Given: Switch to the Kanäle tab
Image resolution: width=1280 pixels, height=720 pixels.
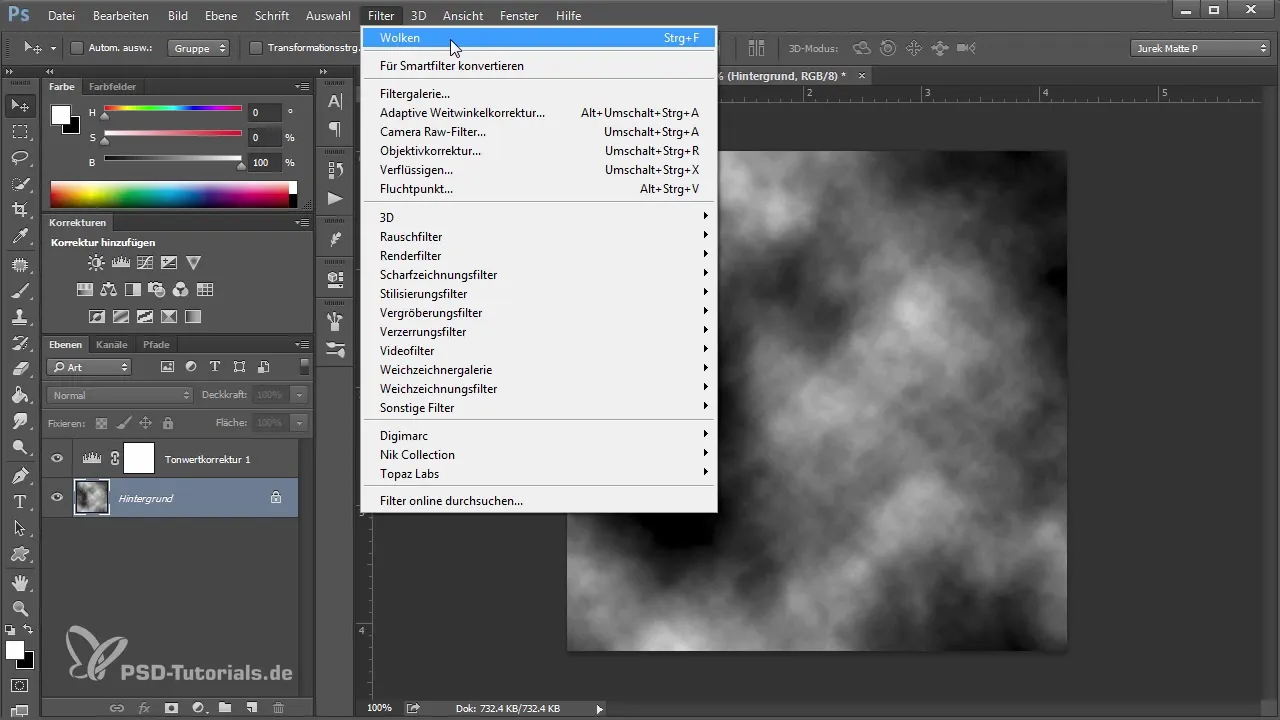Looking at the screenshot, I should (112, 344).
